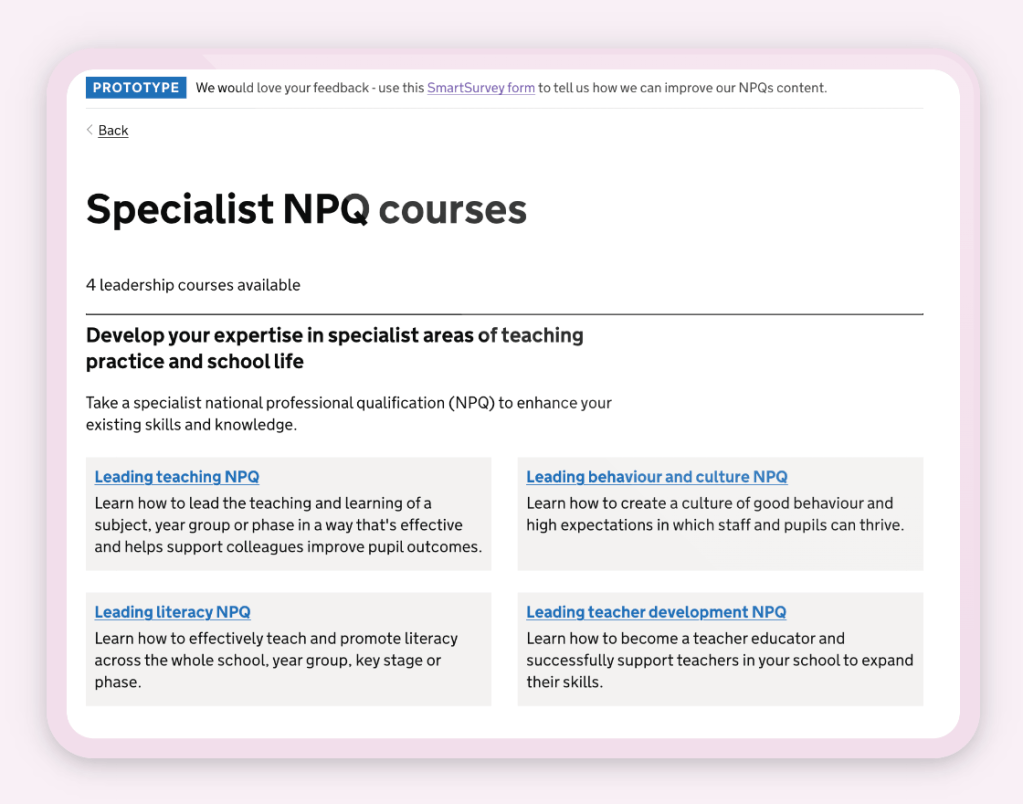The height and width of the screenshot is (804, 1023).
Task: Visit Leading teacher development NPQ page
Action: click(x=656, y=612)
